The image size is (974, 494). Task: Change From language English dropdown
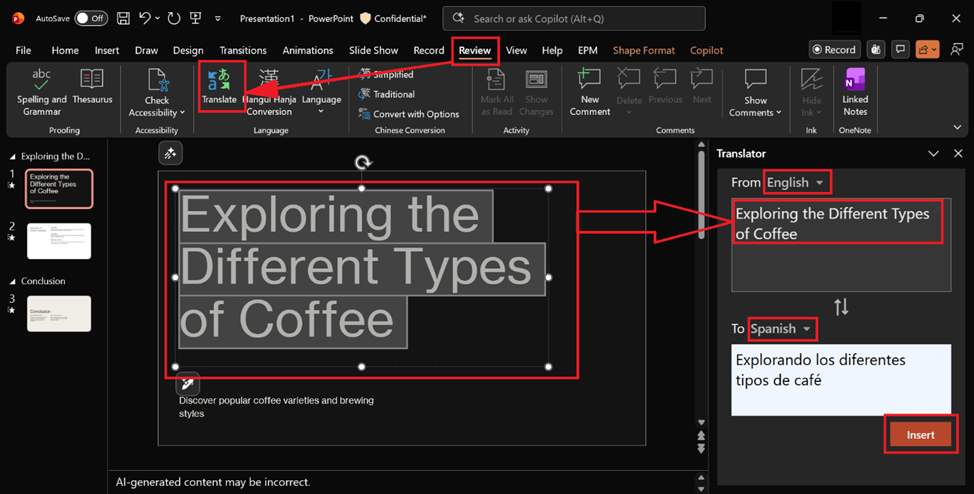click(x=795, y=183)
